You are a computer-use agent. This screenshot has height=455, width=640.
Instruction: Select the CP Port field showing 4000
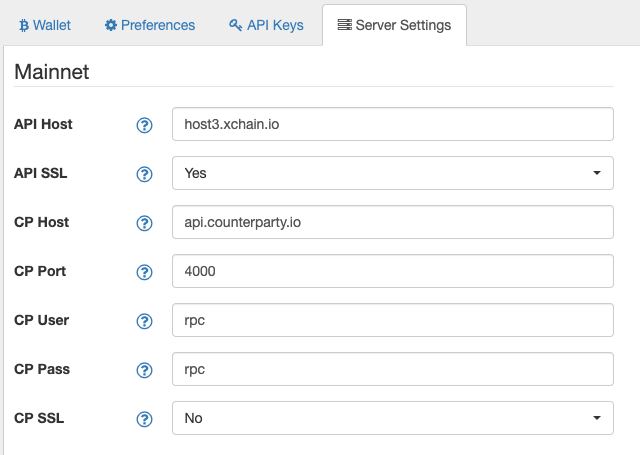tap(393, 271)
